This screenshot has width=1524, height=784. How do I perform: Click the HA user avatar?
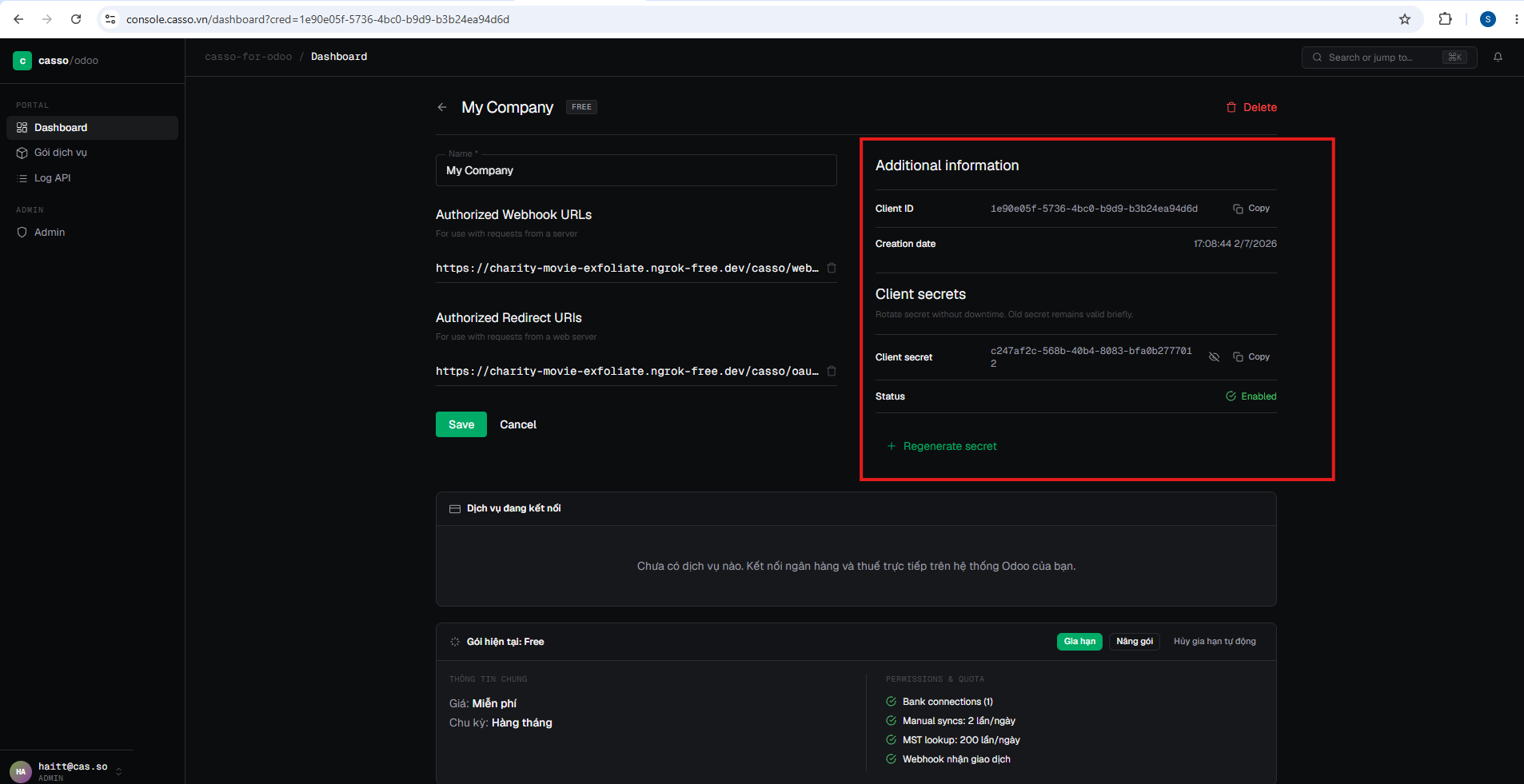pos(21,771)
